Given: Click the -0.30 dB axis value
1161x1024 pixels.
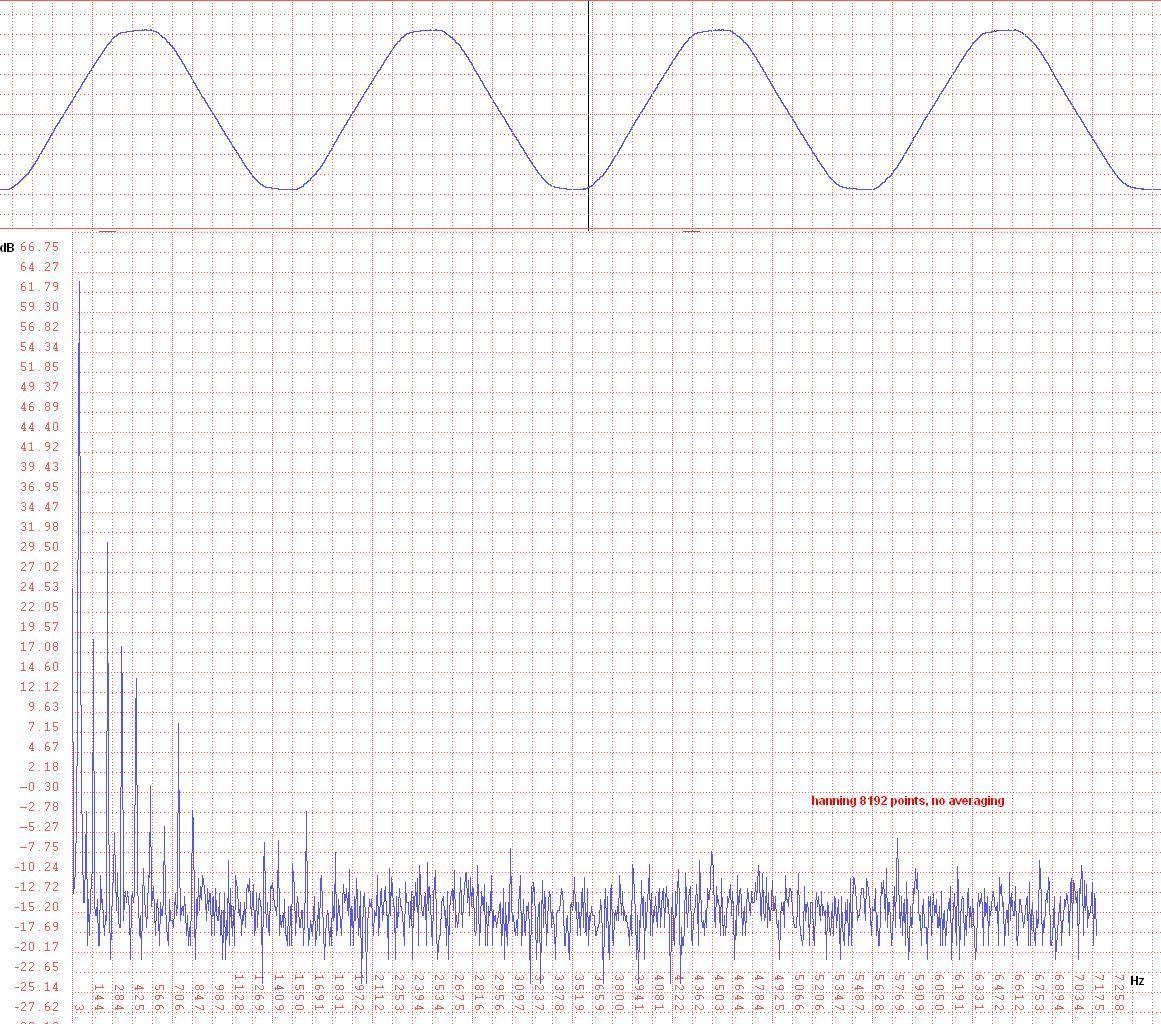Looking at the screenshot, I should pyautogui.click(x=39, y=787).
